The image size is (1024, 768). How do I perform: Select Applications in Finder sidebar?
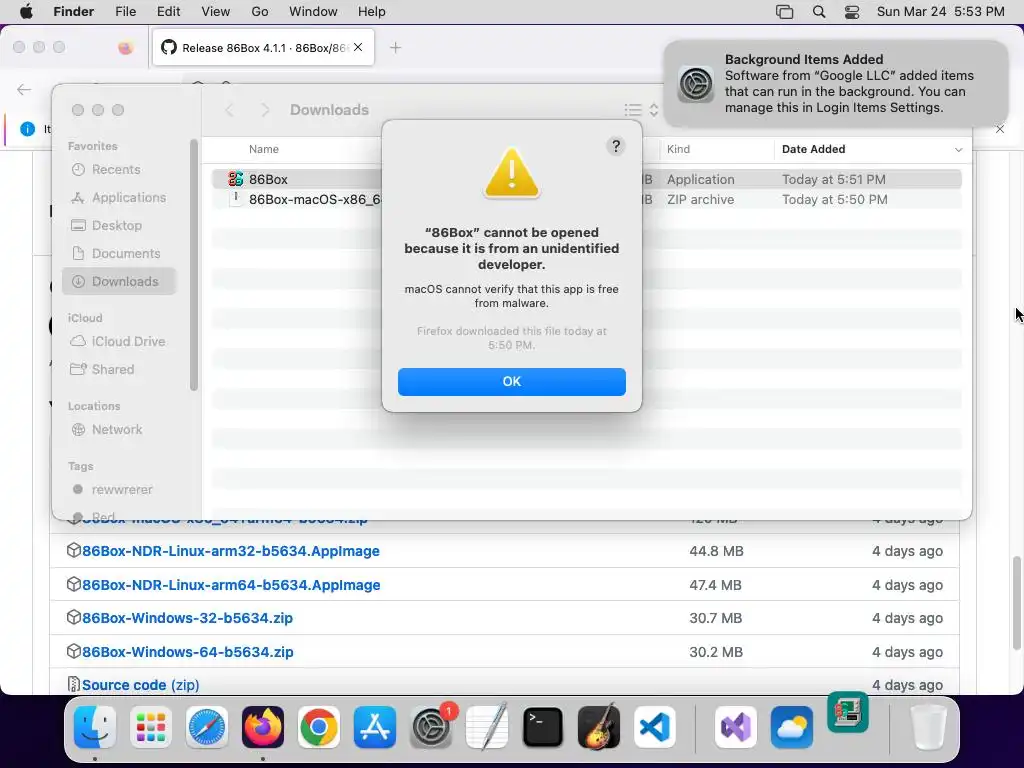118,197
